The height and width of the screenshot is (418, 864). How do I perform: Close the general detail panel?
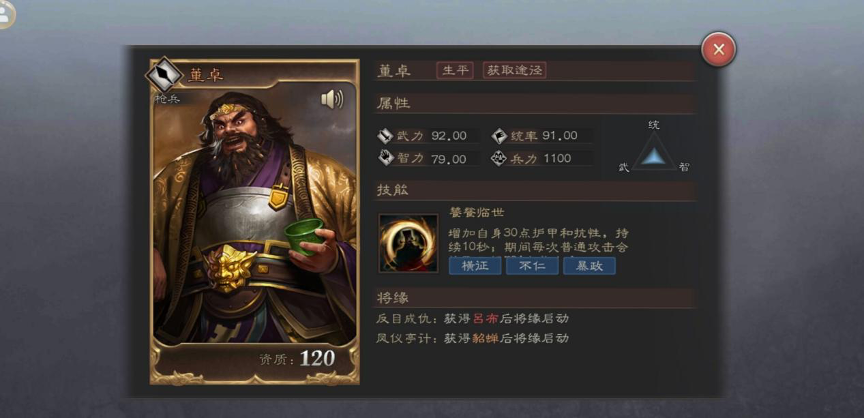[x=719, y=50]
